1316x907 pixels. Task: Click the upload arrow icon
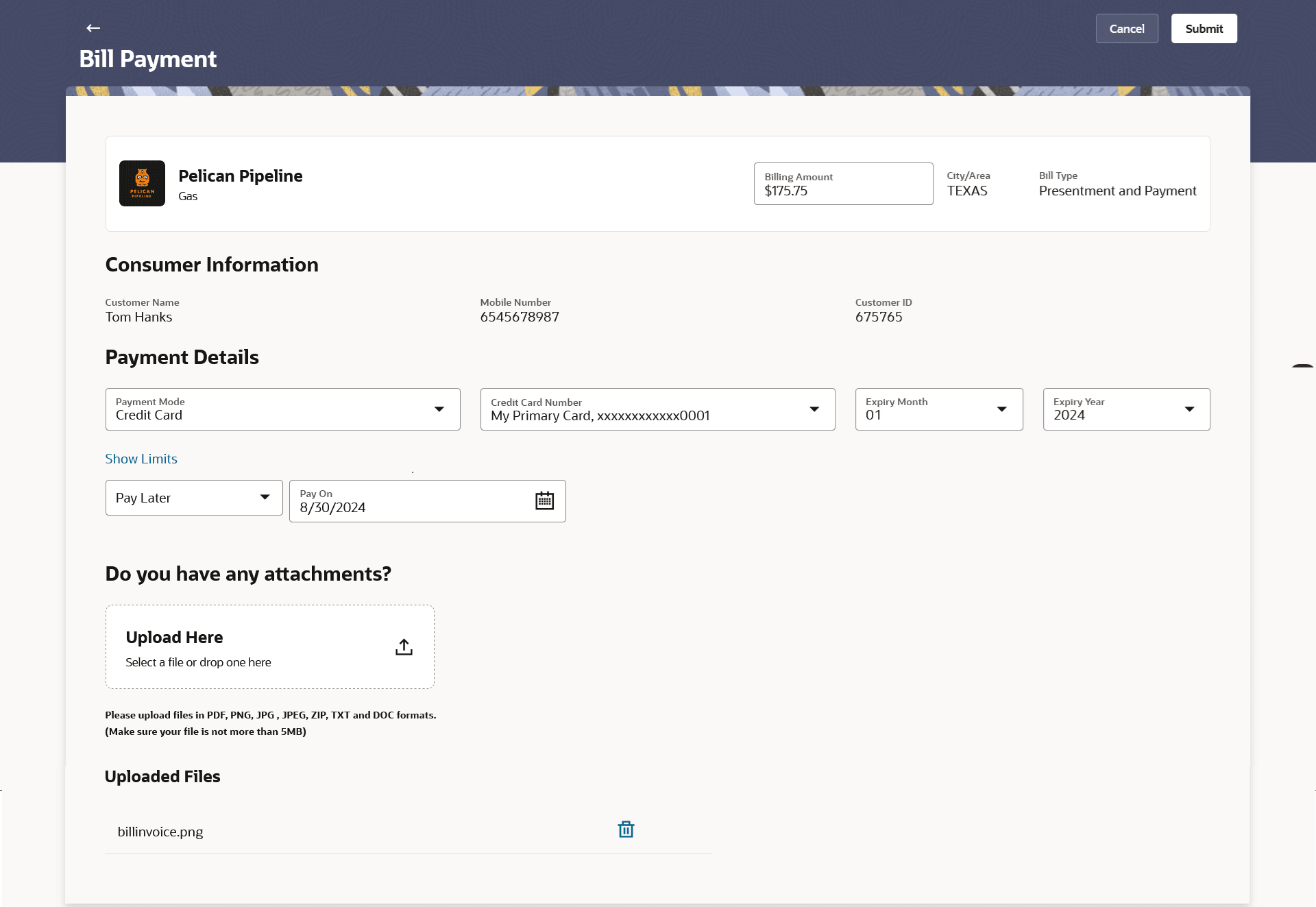(x=404, y=647)
